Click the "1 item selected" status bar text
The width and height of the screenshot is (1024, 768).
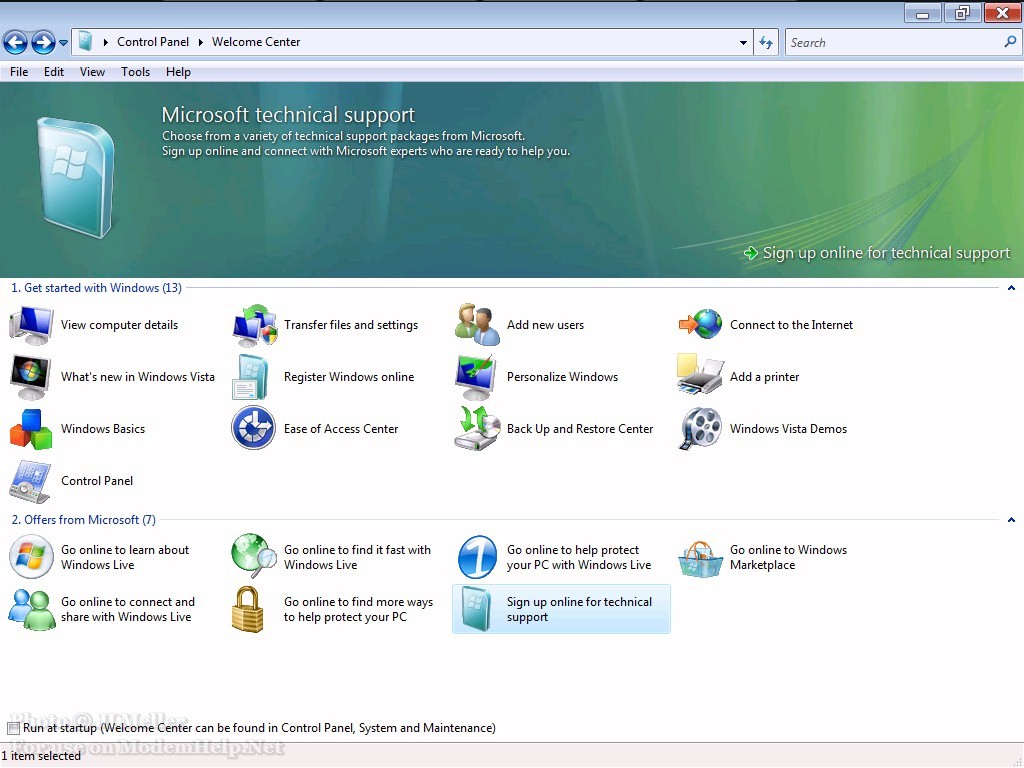pyautogui.click(x=41, y=756)
